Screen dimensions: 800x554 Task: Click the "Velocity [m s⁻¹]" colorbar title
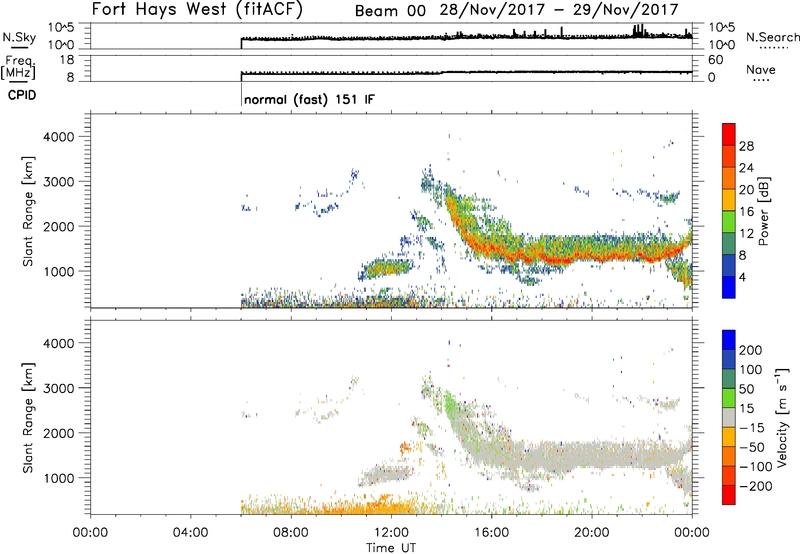coord(782,417)
